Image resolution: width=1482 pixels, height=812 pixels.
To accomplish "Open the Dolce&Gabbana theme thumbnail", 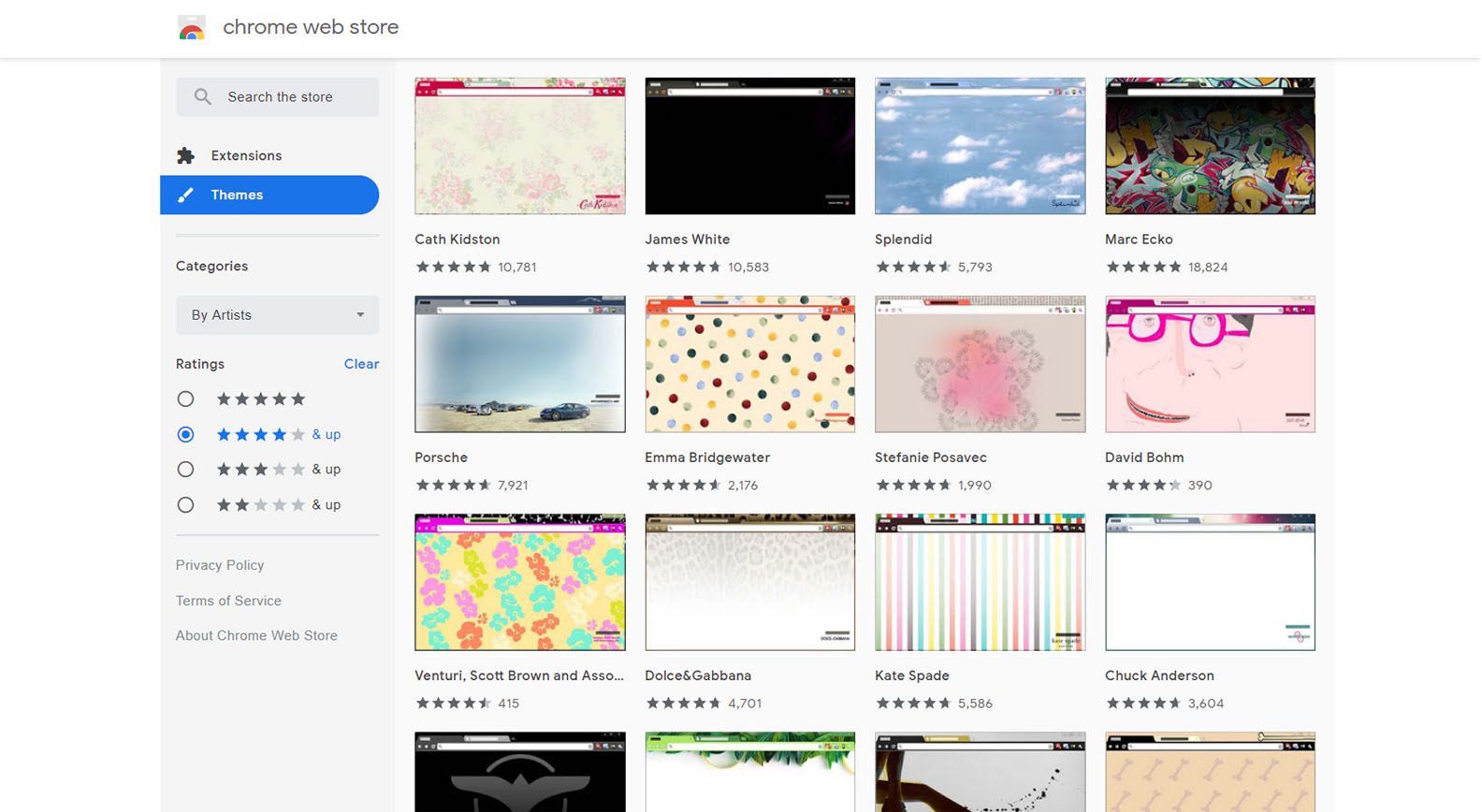I will (x=750, y=582).
